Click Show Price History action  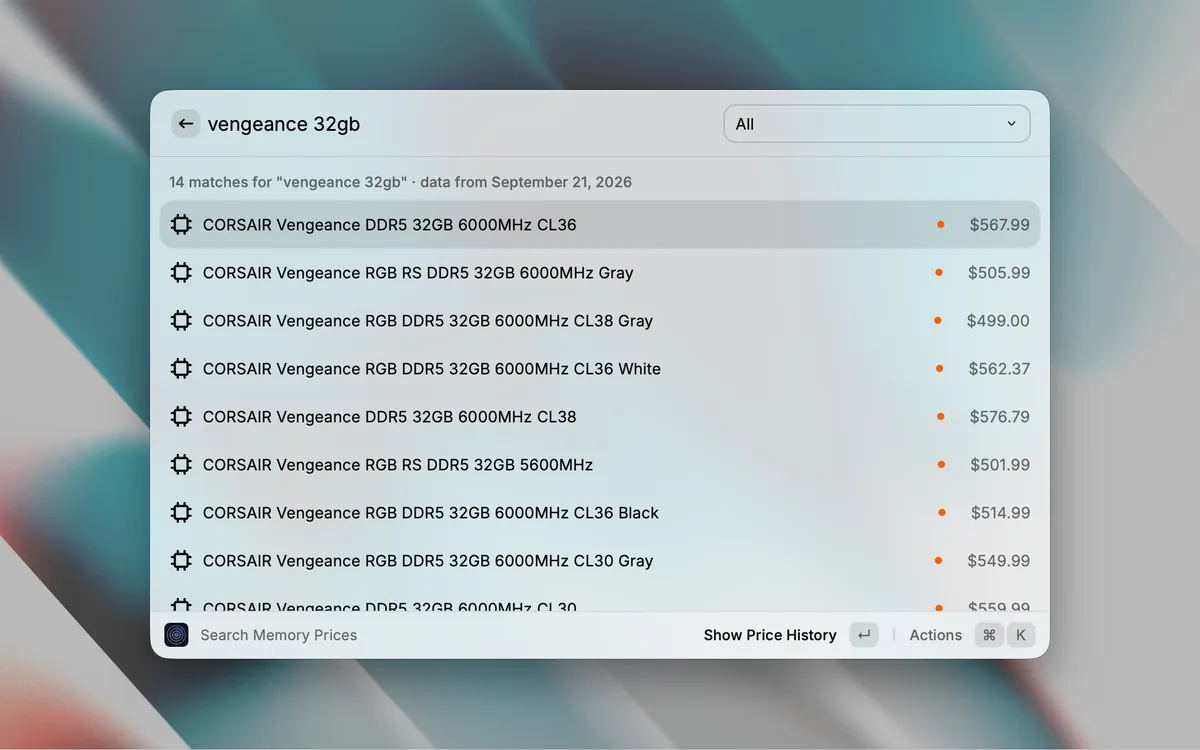pyautogui.click(x=770, y=635)
